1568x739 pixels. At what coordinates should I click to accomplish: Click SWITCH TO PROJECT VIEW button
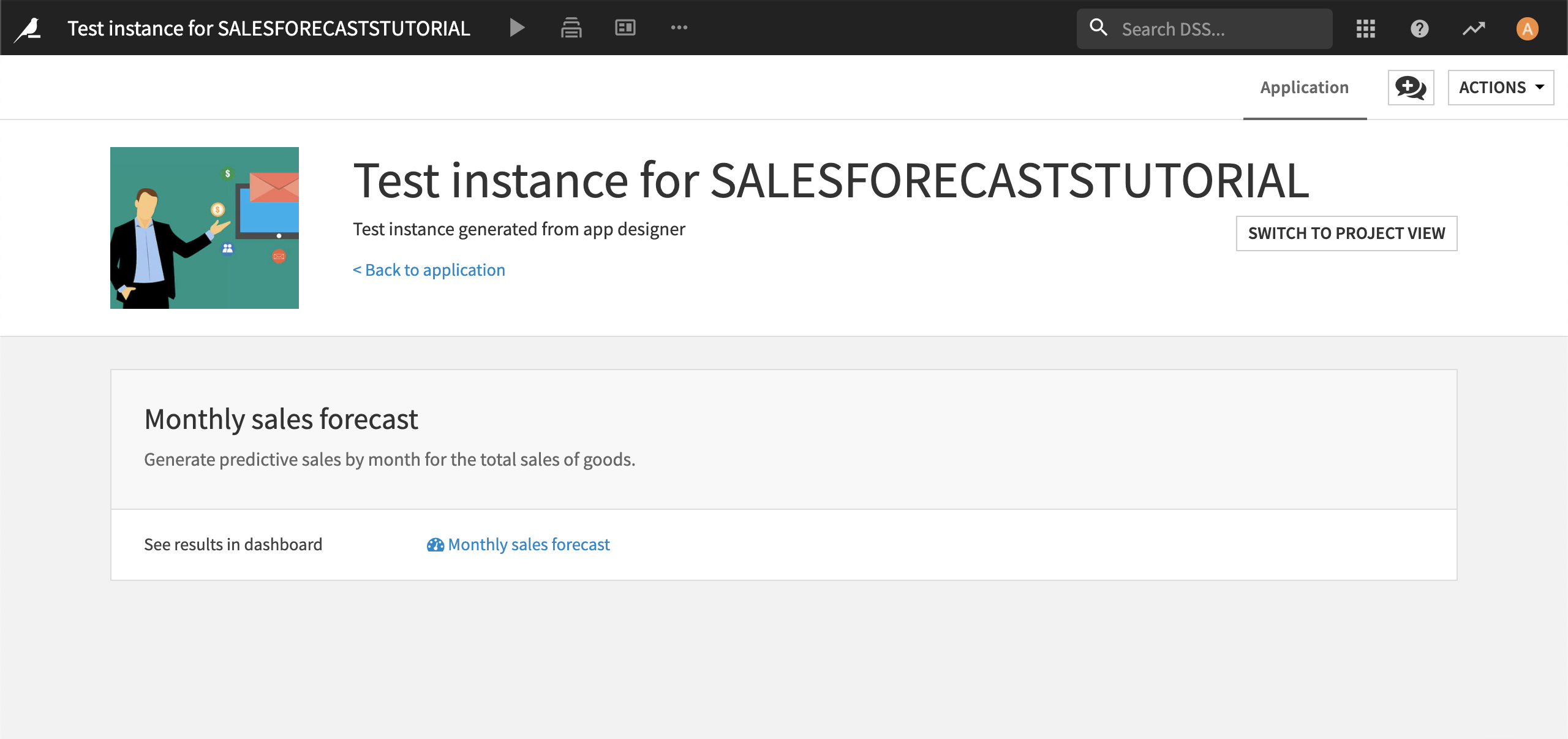(1346, 232)
